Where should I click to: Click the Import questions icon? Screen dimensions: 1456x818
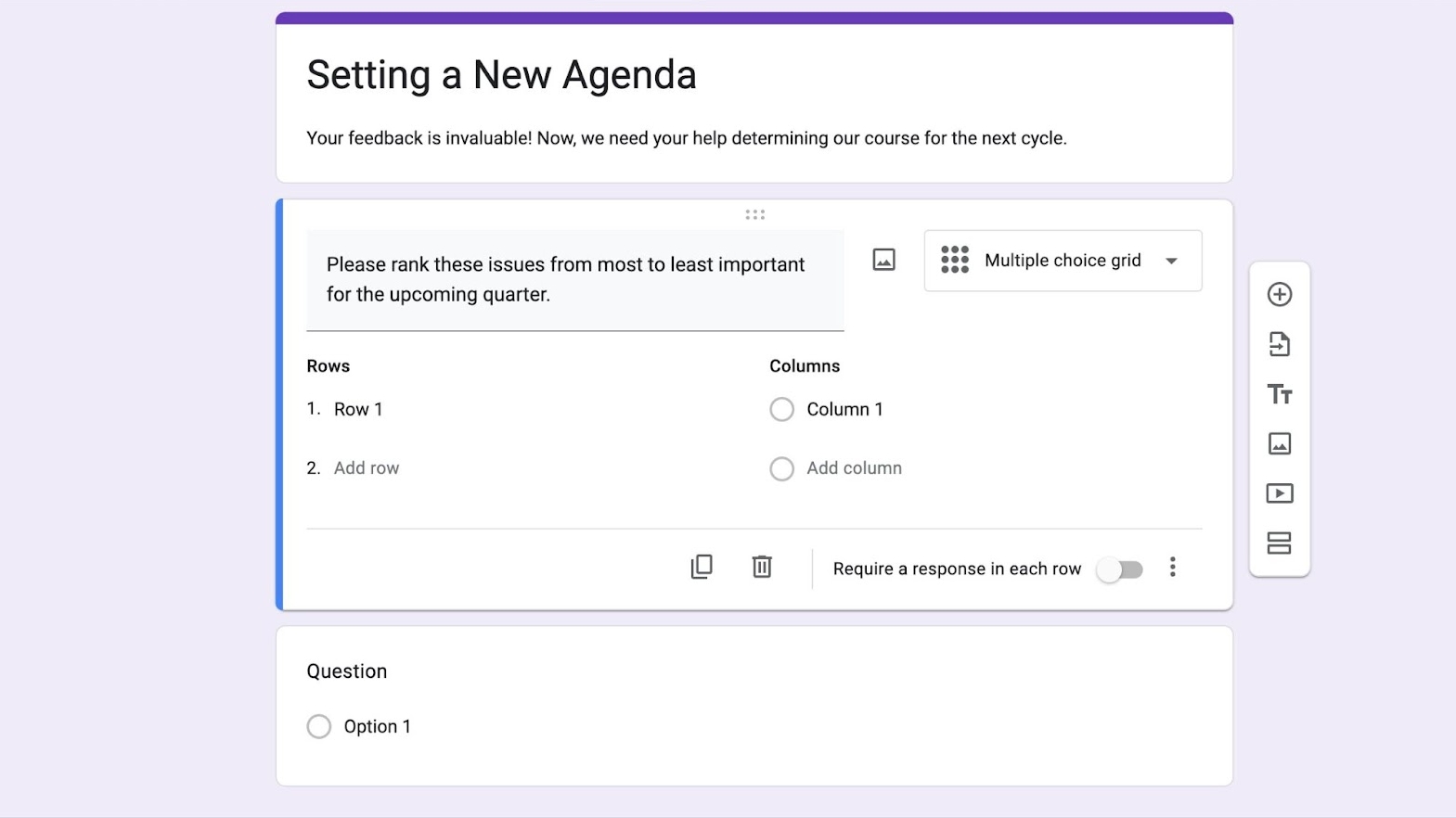[x=1280, y=345]
